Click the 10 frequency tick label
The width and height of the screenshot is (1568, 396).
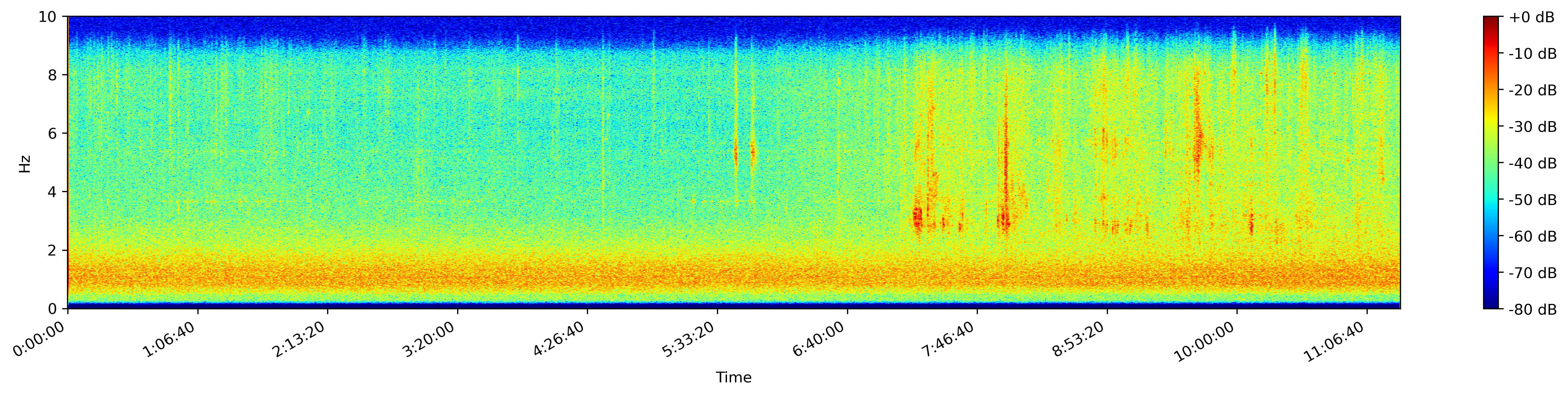pyautogui.click(x=48, y=17)
